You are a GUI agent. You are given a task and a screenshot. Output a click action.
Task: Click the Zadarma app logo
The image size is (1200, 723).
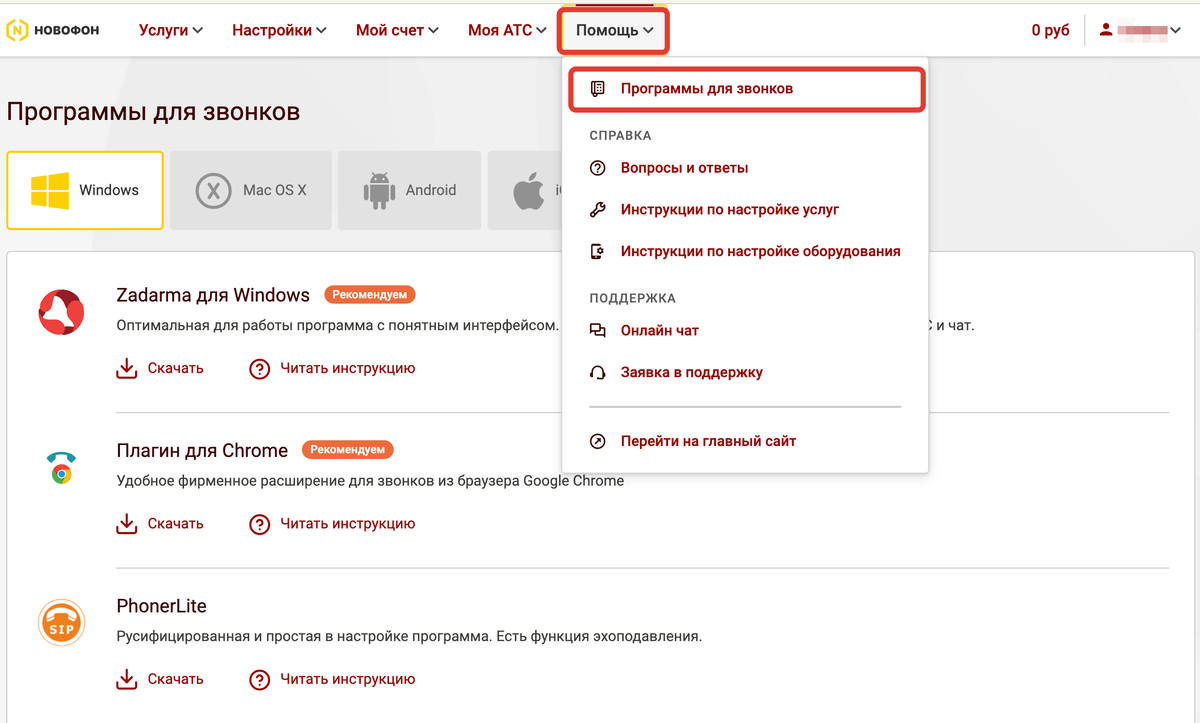point(61,310)
